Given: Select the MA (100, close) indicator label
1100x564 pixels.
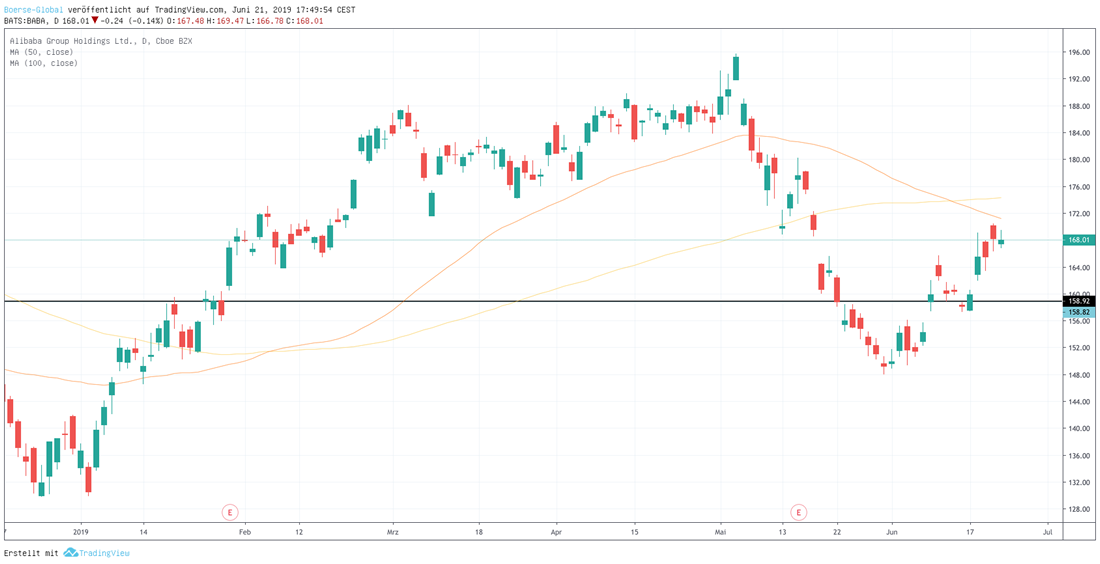Looking at the screenshot, I should pyautogui.click(x=45, y=63).
